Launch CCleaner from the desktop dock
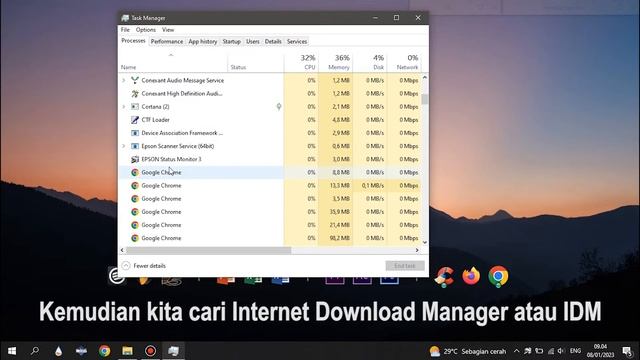 coord(444,277)
